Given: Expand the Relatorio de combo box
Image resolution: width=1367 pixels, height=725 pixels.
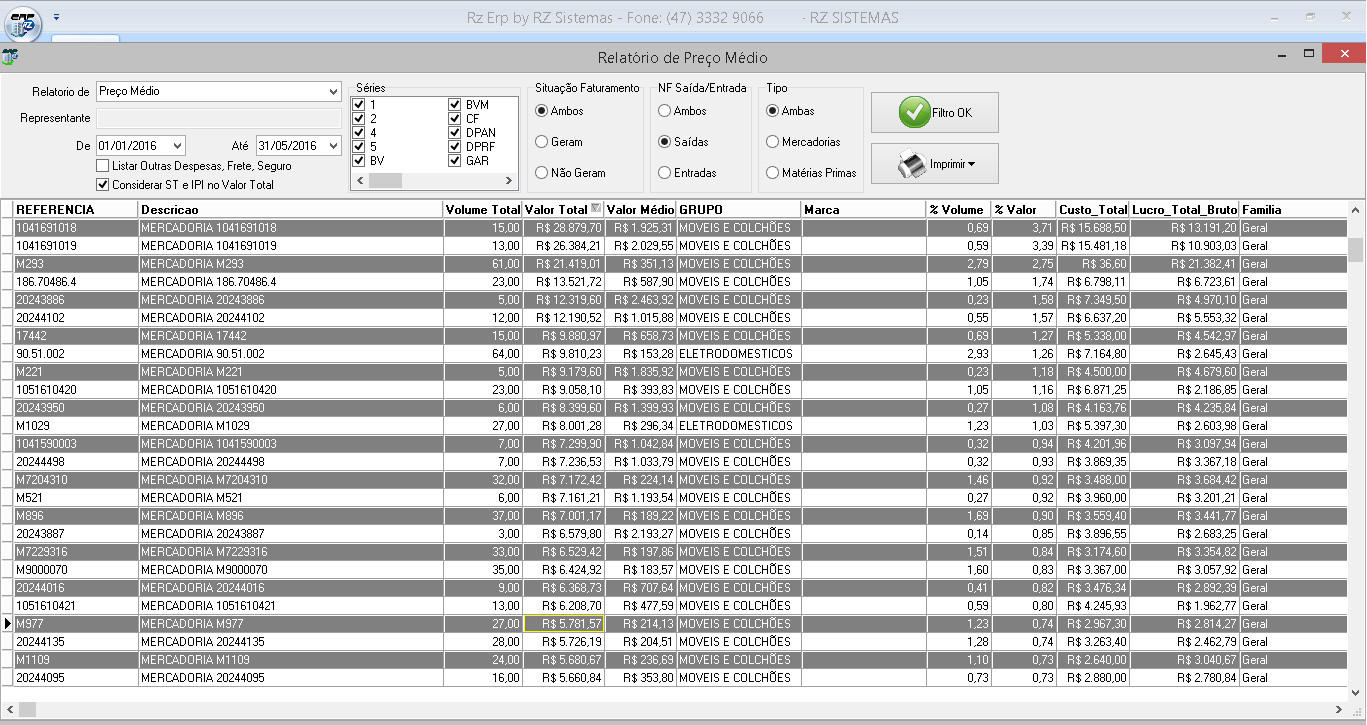Looking at the screenshot, I should click(x=333, y=92).
